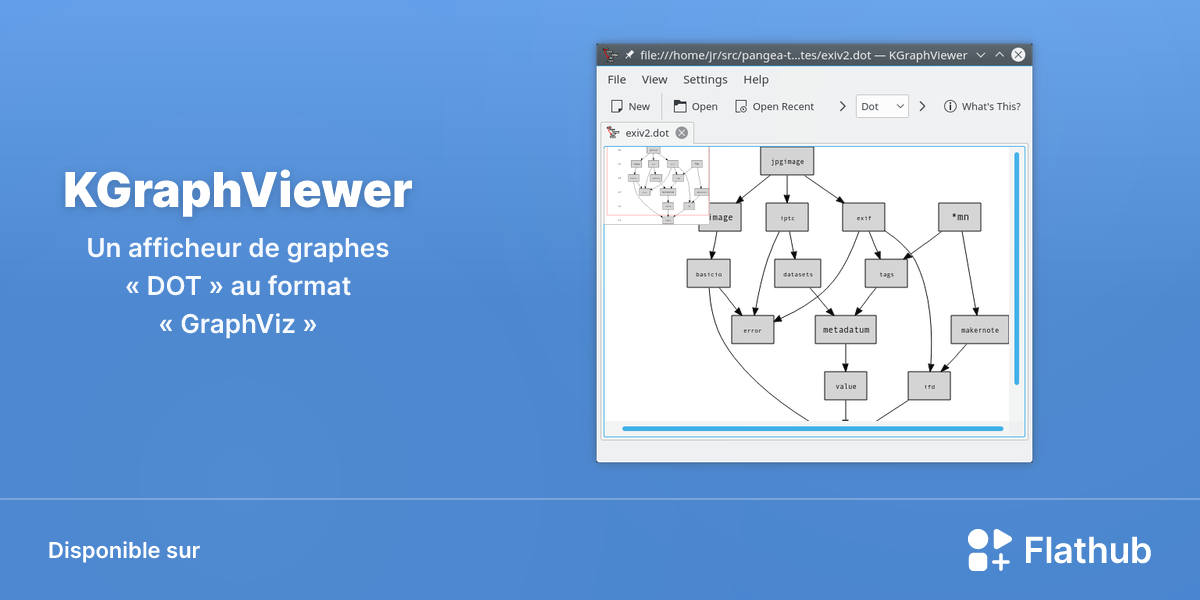Select the iptc graph node

point(787,217)
